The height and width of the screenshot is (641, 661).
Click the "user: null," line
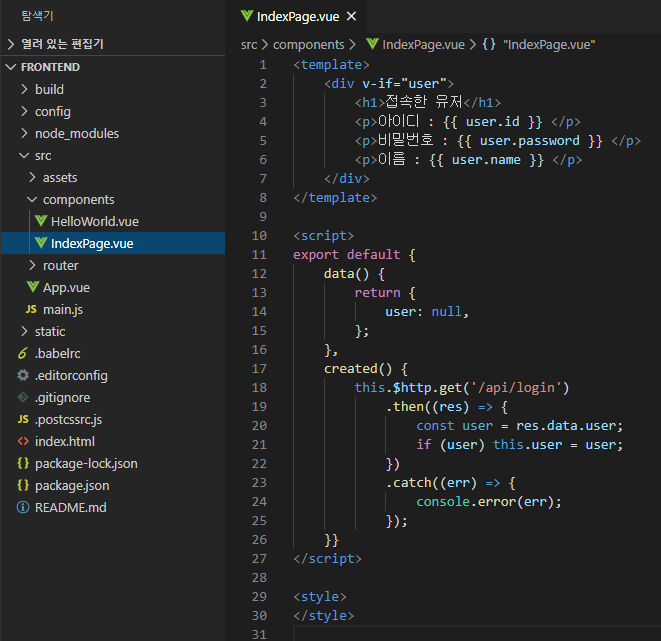(427, 311)
